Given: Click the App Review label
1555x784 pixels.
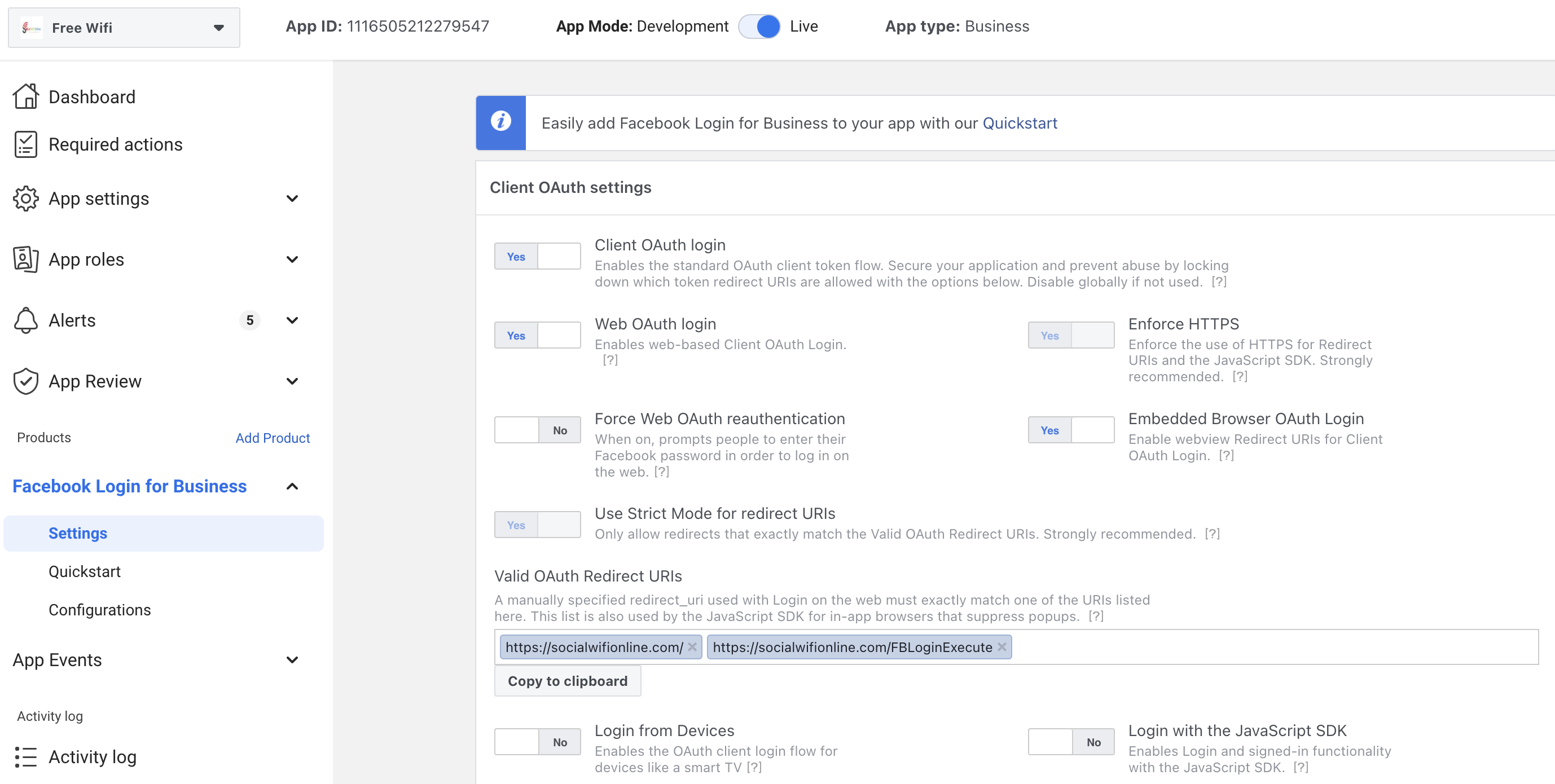Looking at the screenshot, I should pos(95,381).
